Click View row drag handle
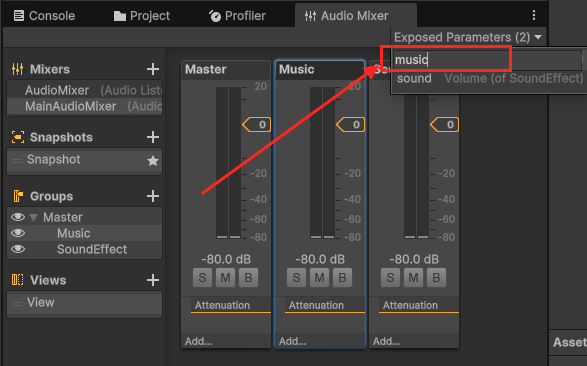 [x=16, y=304]
